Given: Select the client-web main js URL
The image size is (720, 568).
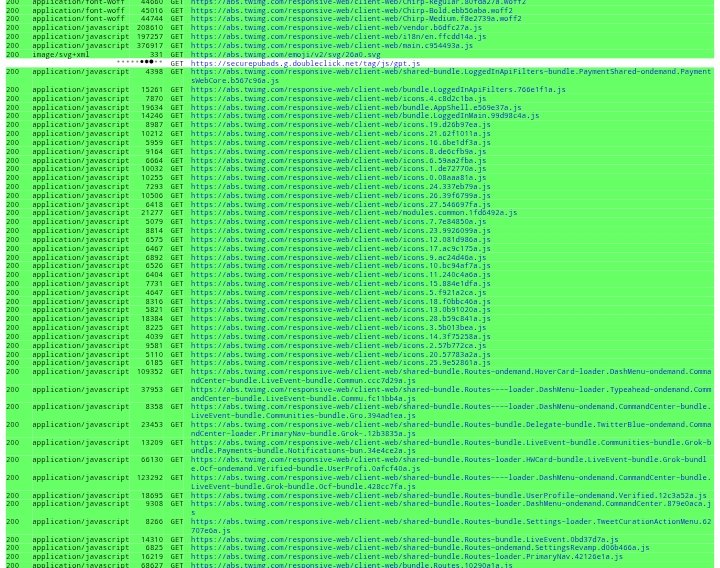Looking at the screenshot, I should coord(332,45).
